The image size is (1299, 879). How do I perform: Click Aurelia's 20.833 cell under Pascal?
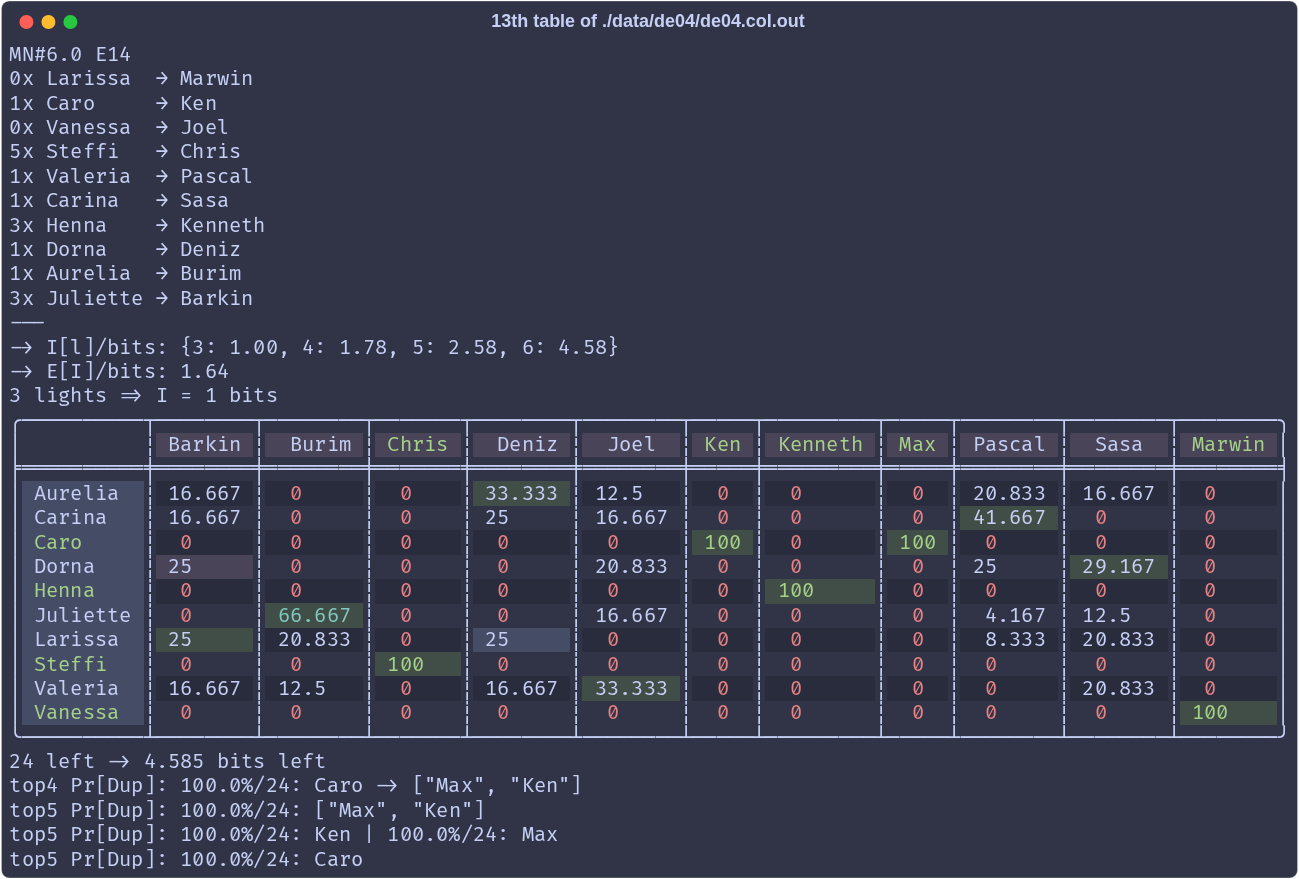pyautogui.click(x=1009, y=493)
